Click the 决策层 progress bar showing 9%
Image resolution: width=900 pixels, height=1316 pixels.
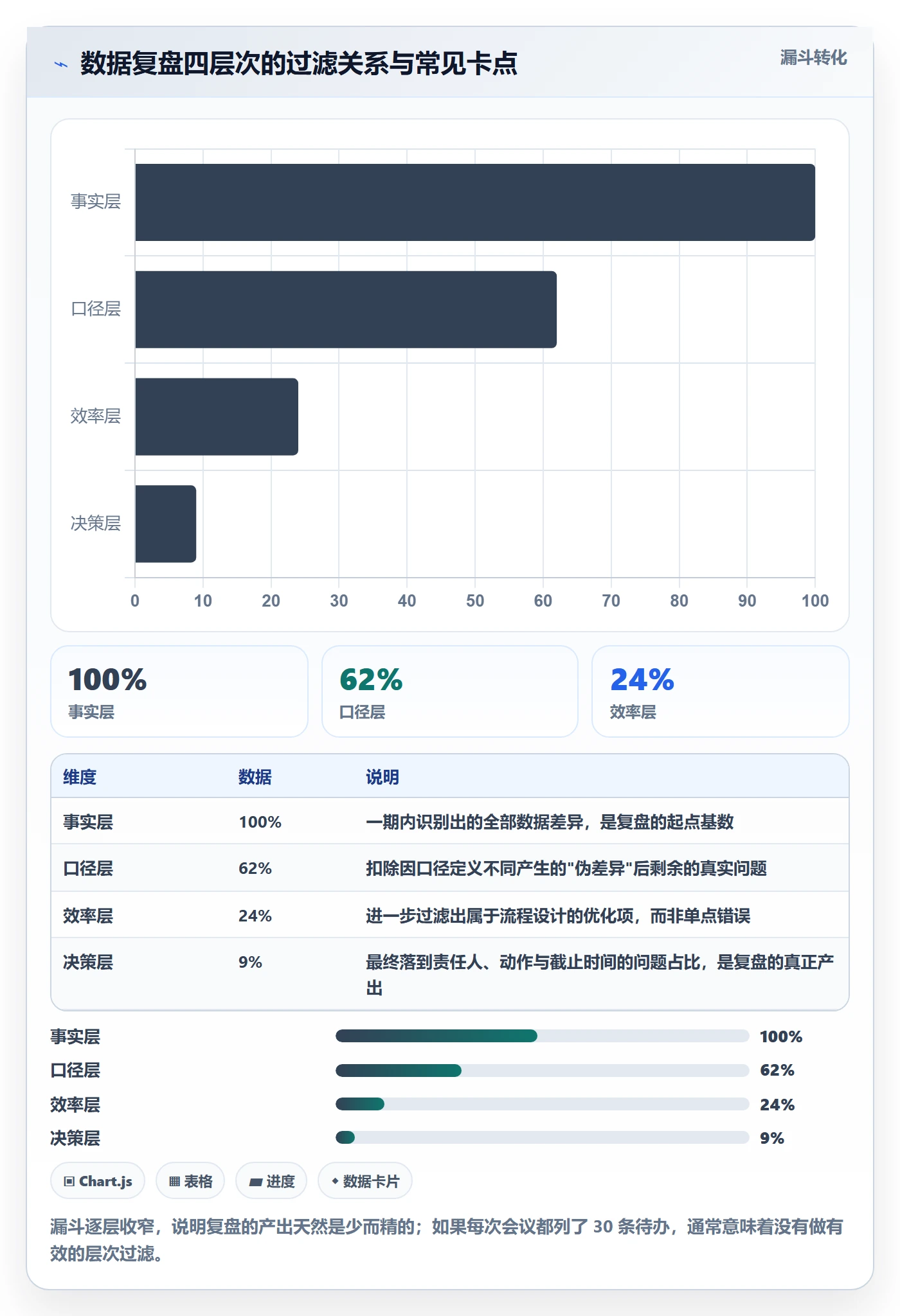pyautogui.click(x=543, y=1137)
